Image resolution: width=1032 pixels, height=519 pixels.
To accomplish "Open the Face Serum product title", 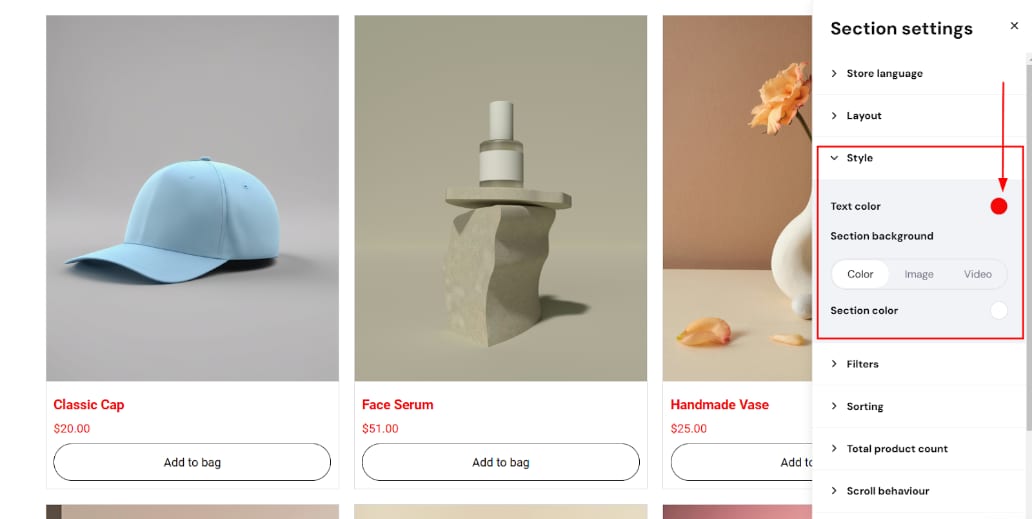I will point(398,405).
